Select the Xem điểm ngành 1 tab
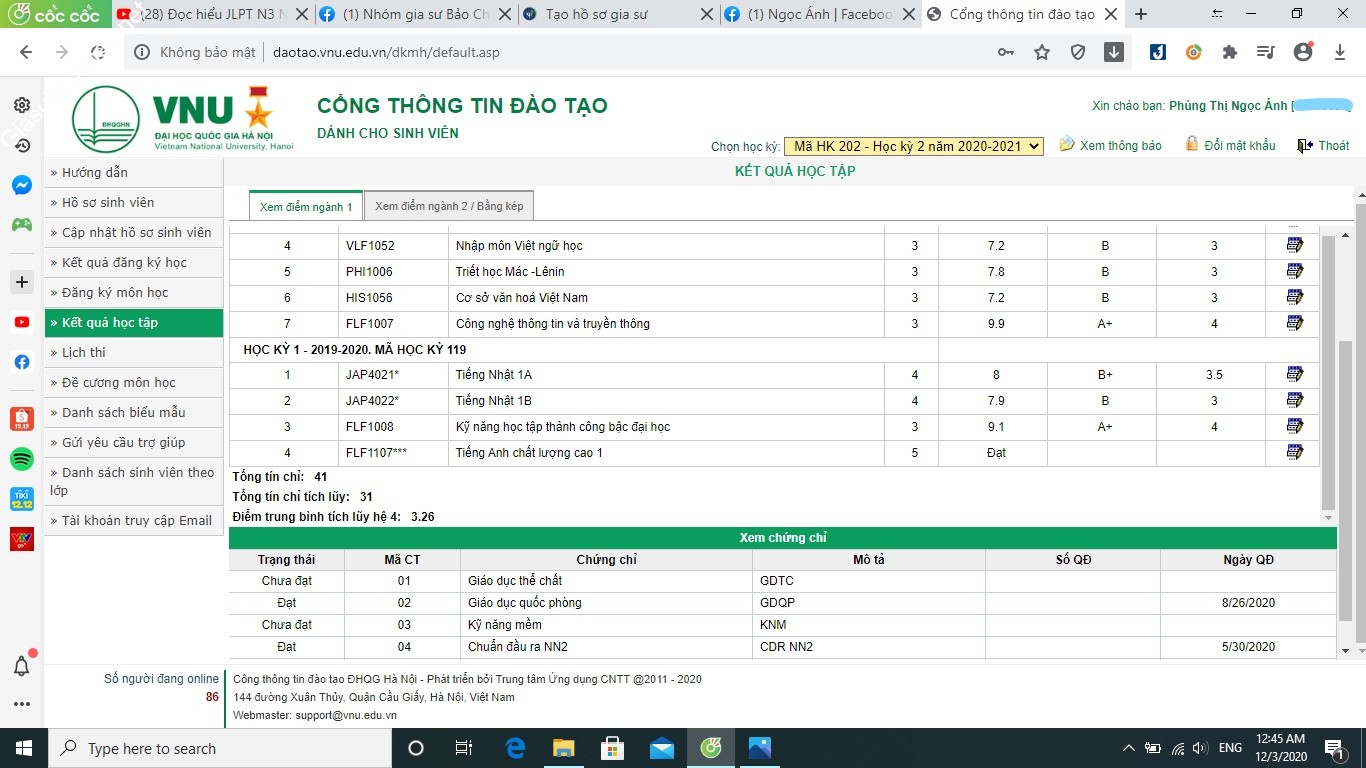 [306, 207]
